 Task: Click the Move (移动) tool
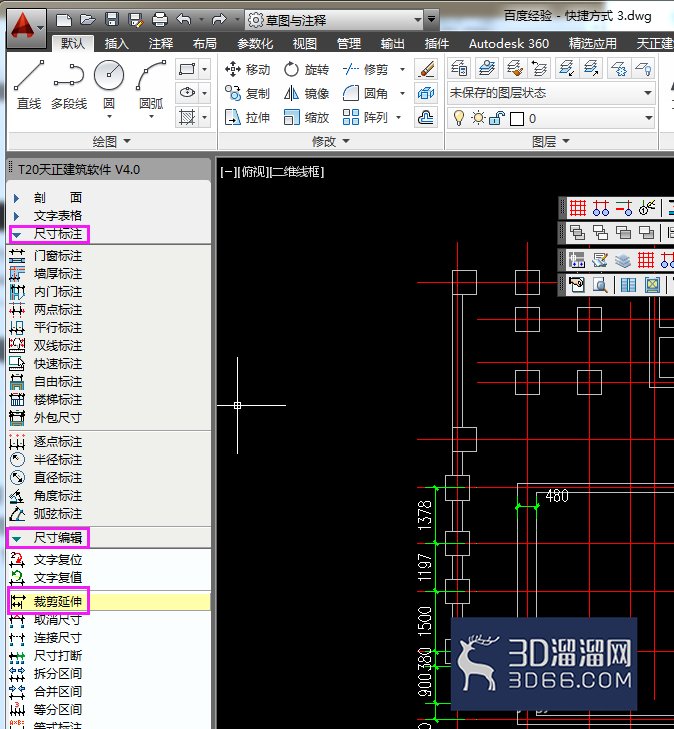[247, 69]
